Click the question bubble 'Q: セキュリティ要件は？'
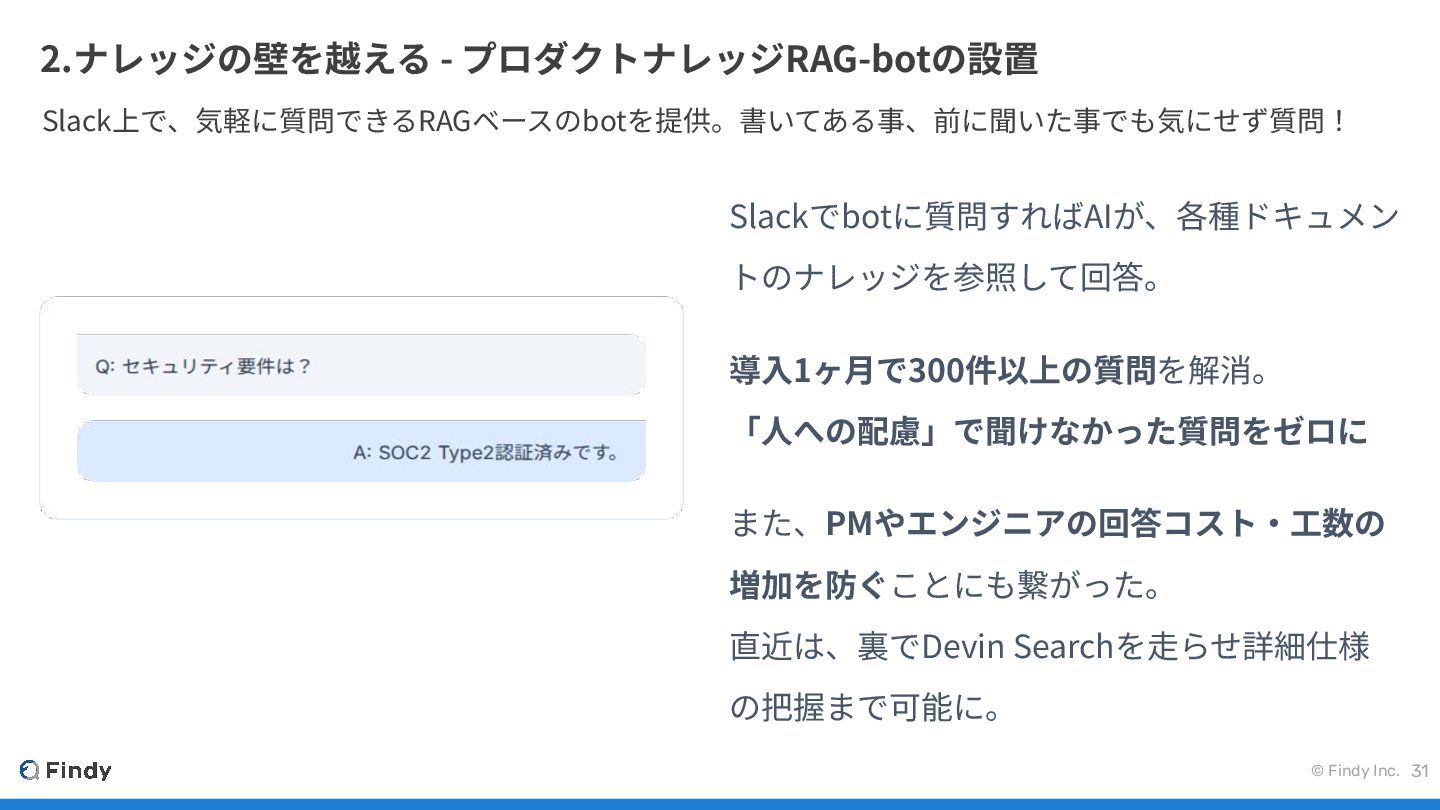Screen dimensions: 1440x810 click(x=361, y=365)
